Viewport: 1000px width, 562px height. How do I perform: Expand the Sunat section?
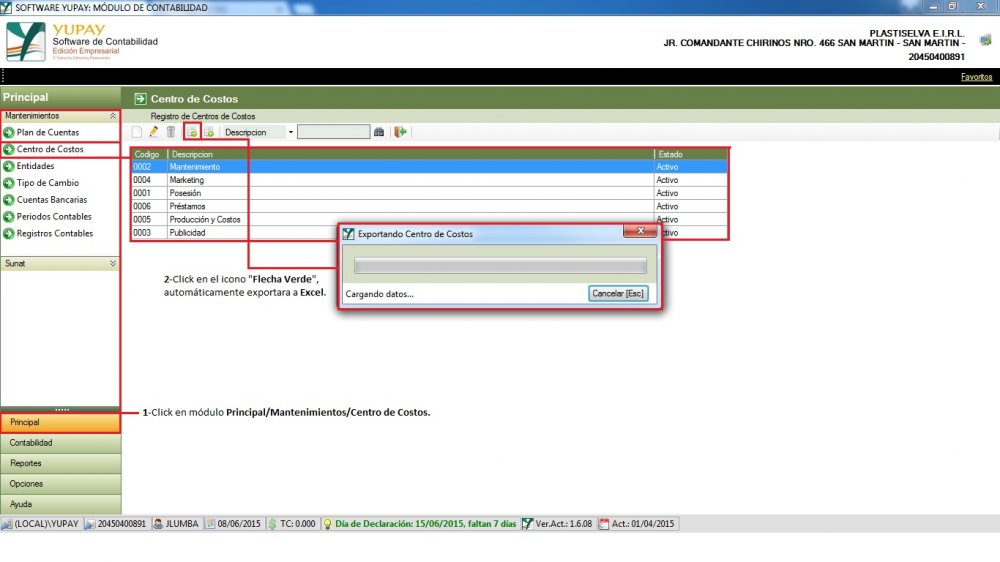point(113,263)
